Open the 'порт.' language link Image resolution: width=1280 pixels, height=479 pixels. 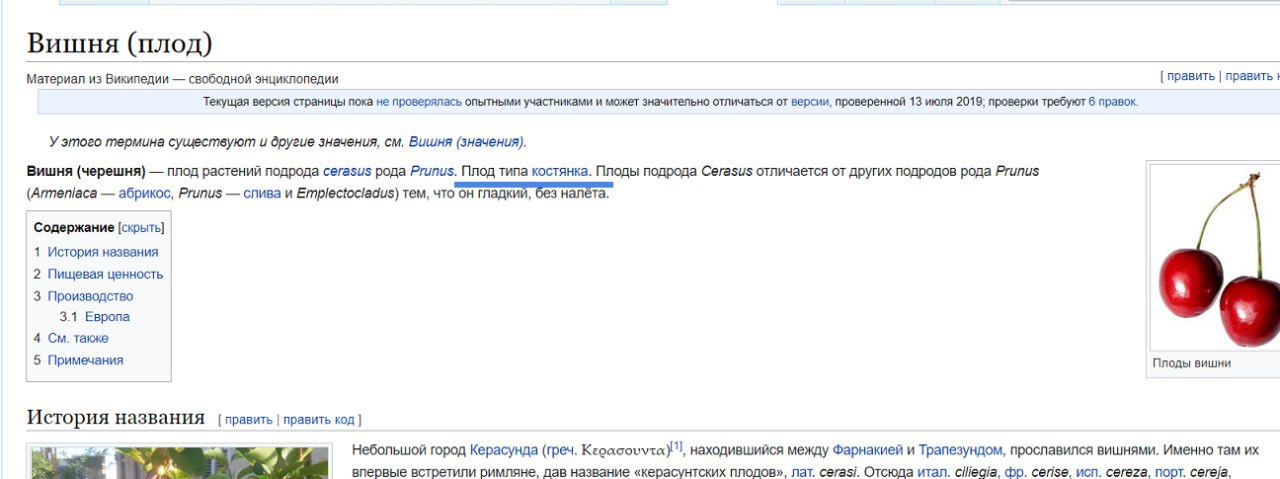click(x=1169, y=472)
